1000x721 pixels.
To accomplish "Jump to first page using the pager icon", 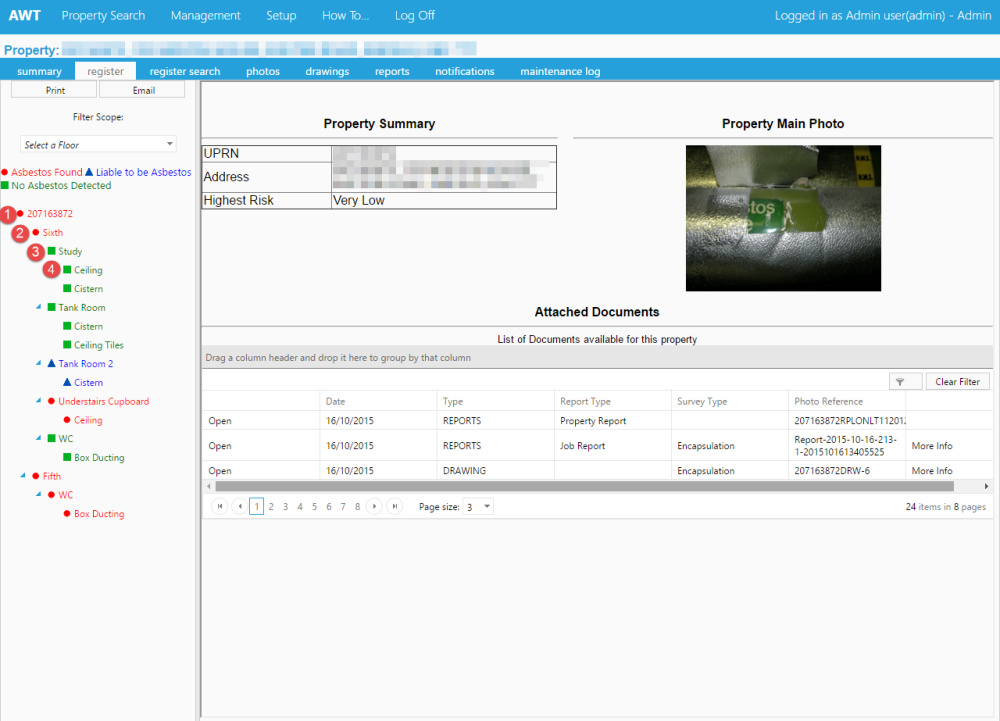I will pyautogui.click(x=220, y=506).
